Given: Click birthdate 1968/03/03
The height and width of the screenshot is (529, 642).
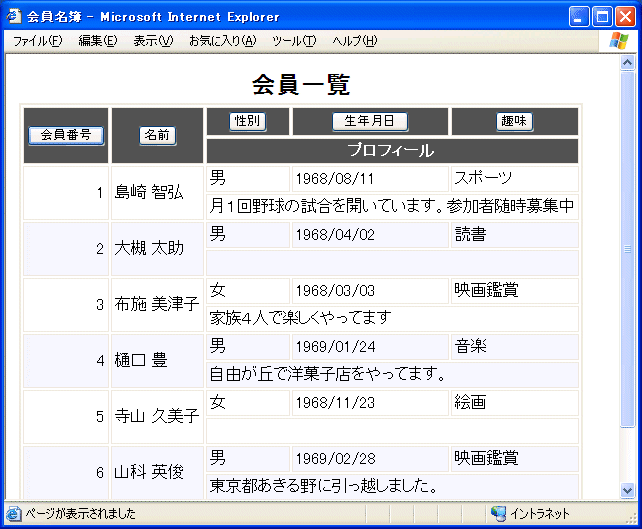Looking at the screenshot, I should click(x=335, y=291).
